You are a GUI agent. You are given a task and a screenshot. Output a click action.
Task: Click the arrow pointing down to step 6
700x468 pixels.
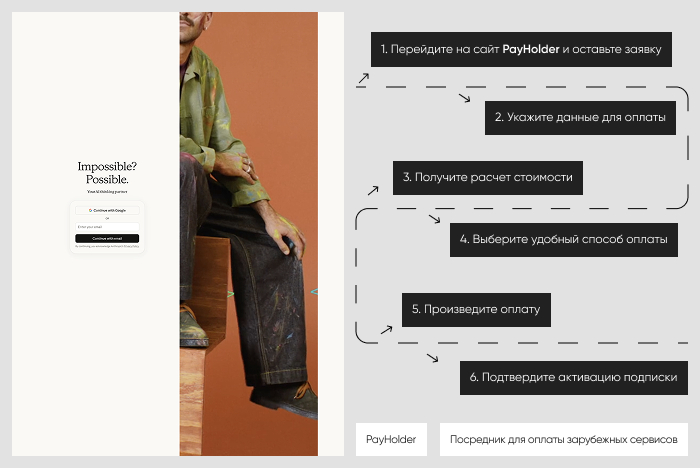click(x=432, y=358)
